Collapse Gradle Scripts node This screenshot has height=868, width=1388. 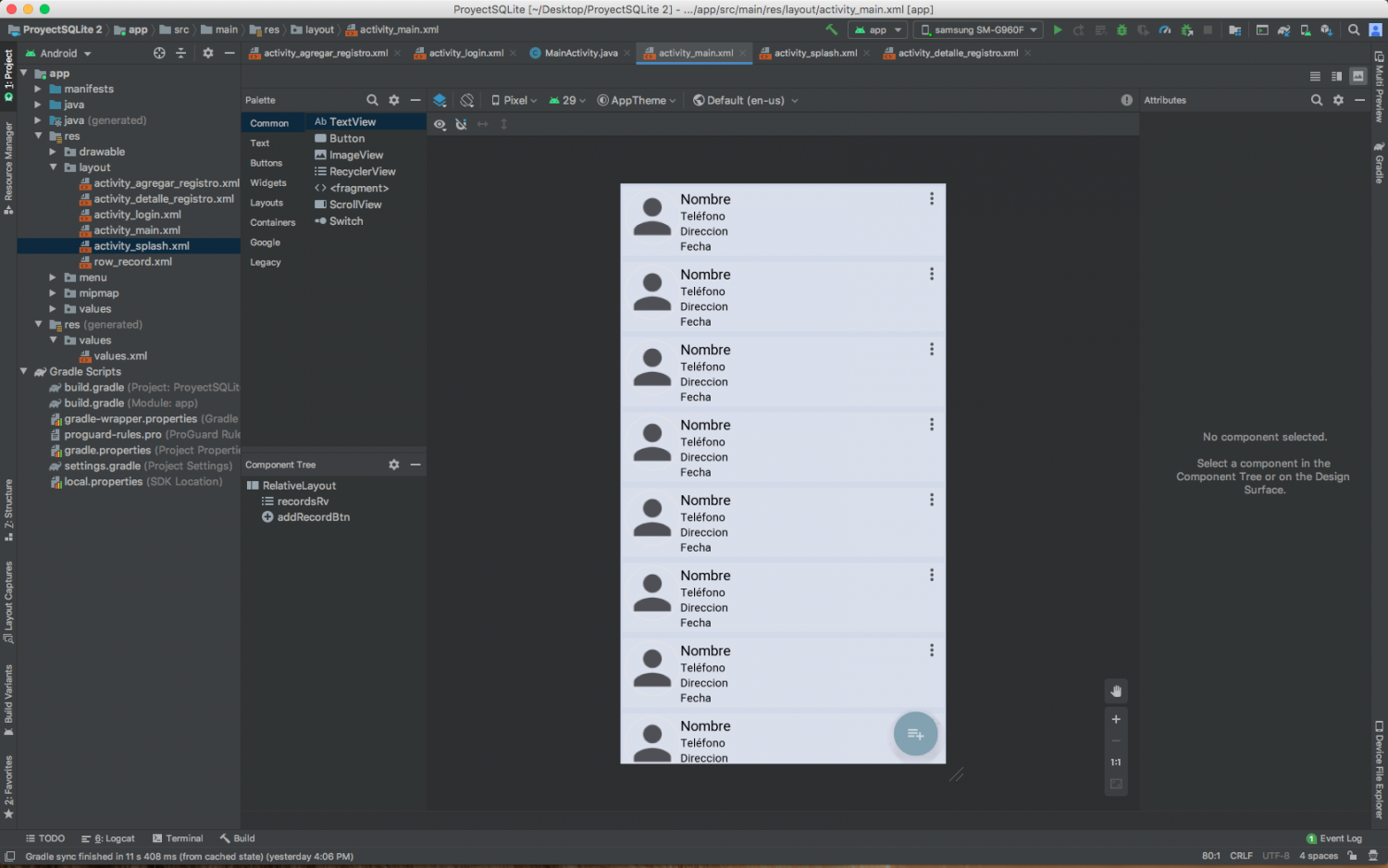(23, 371)
